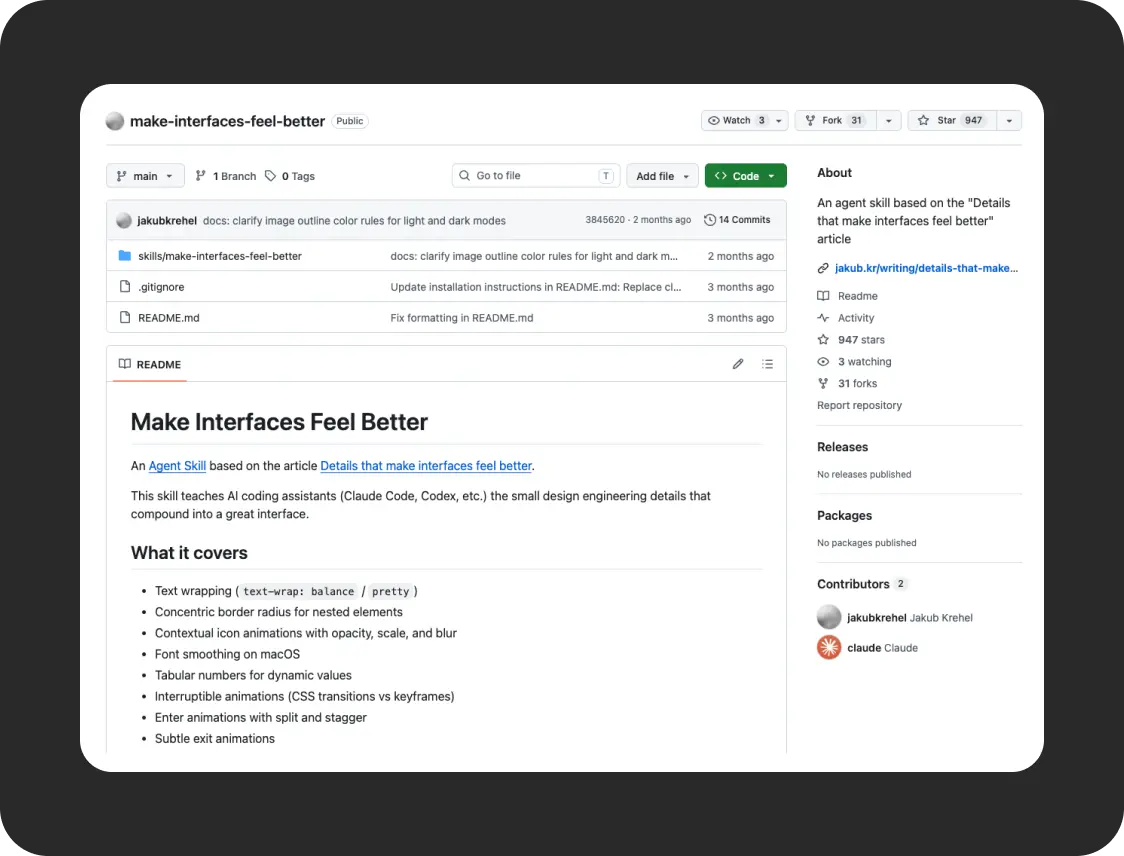1124x856 pixels.
Task: Open the README outline list icon
Action: pyautogui.click(x=767, y=364)
